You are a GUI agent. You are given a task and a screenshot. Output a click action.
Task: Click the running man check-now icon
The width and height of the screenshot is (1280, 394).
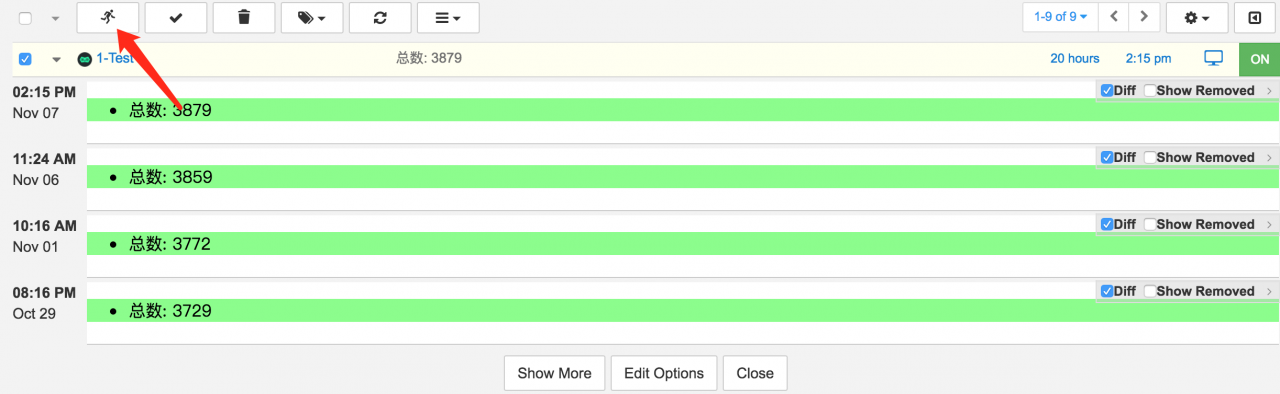108,17
